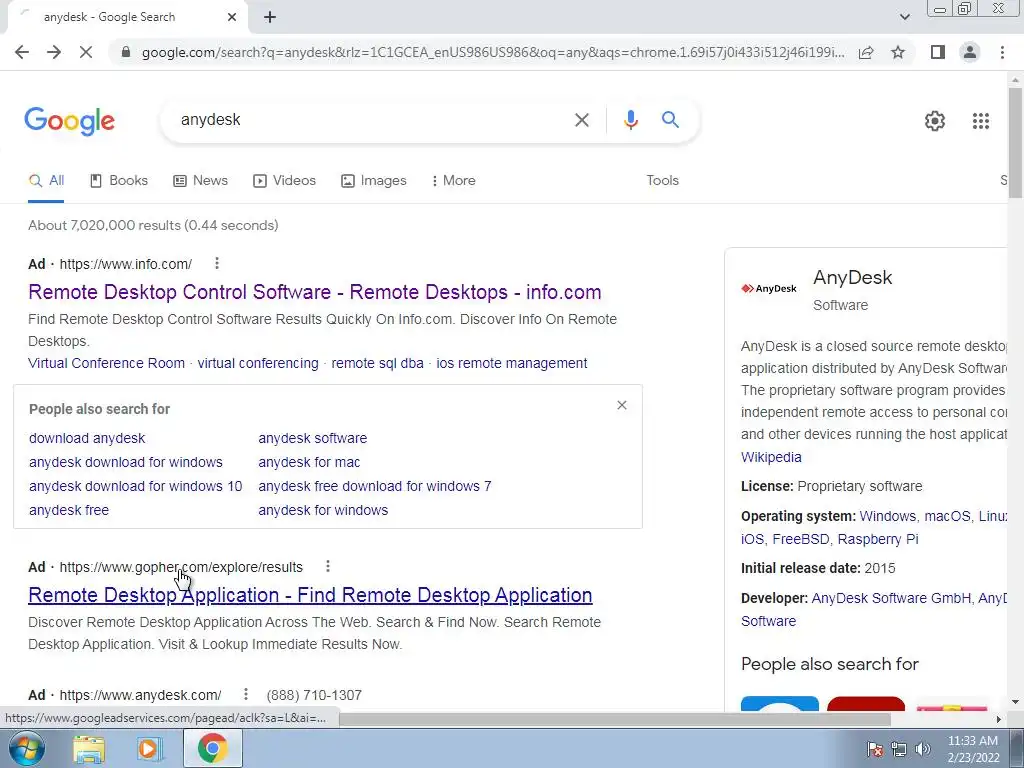The height and width of the screenshot is (768, 1024).
Task: Click the horizontal page scrollbar
Action: click(x=615, y=719)
